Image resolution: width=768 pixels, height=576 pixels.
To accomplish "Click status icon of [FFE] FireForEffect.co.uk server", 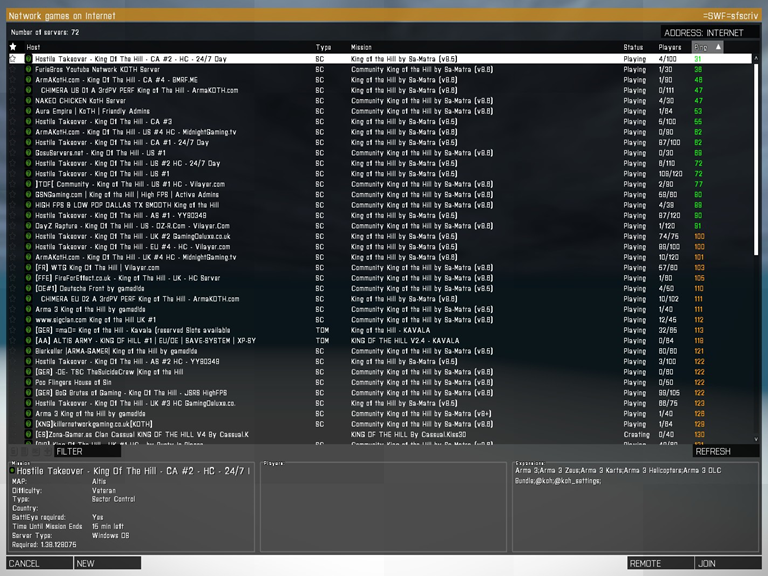I will 28,278.
